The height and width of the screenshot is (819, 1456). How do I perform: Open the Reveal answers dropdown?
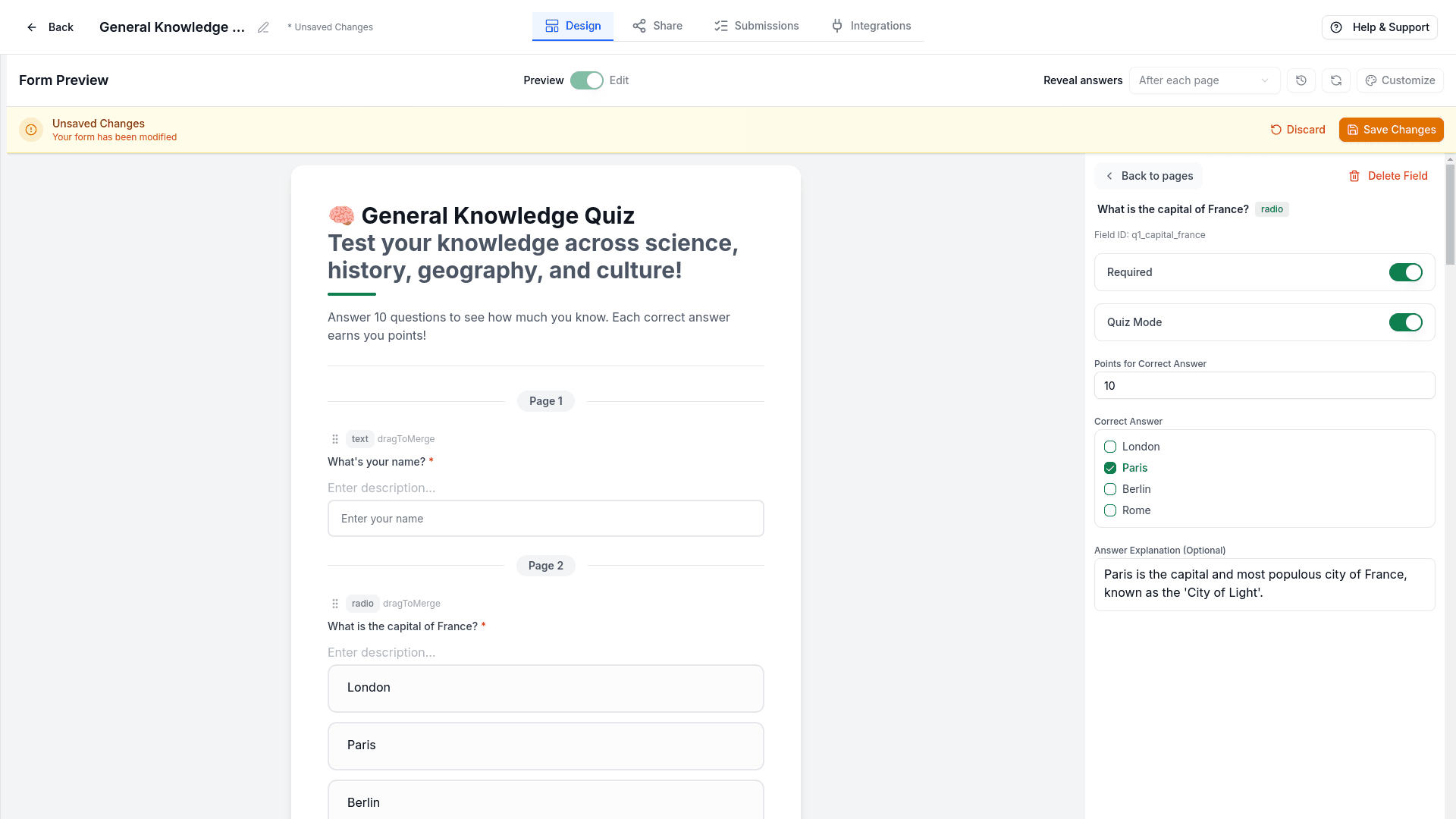1203,80
